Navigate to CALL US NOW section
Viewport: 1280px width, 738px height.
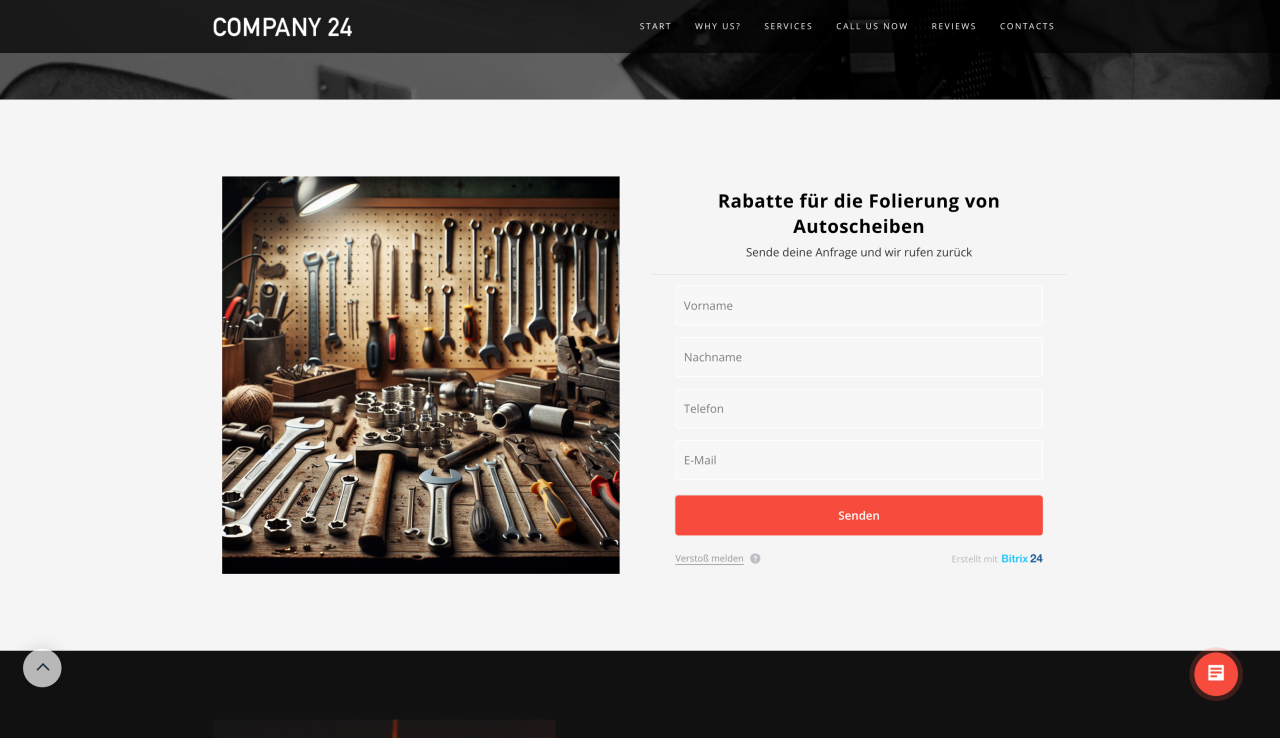pyautogui.click(x=872, y=26)
